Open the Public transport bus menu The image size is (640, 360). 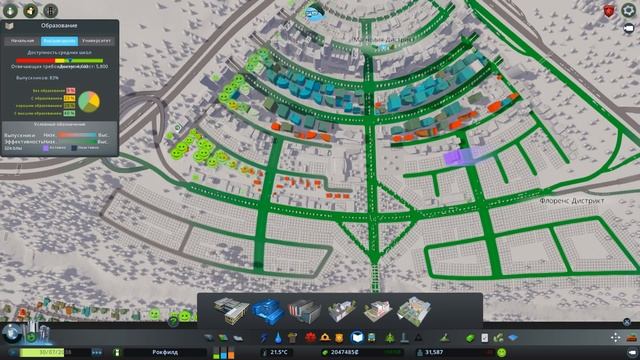[372, 338]
